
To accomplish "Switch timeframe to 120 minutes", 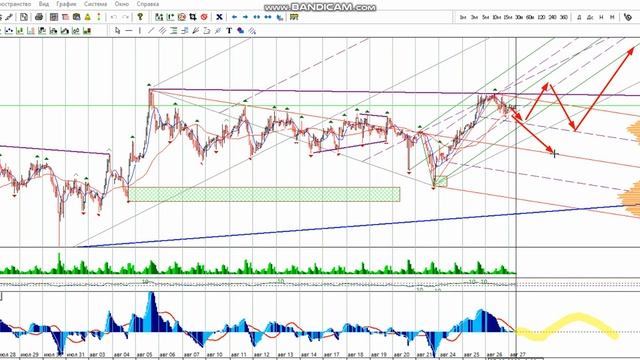I will (x=541, y=17).
